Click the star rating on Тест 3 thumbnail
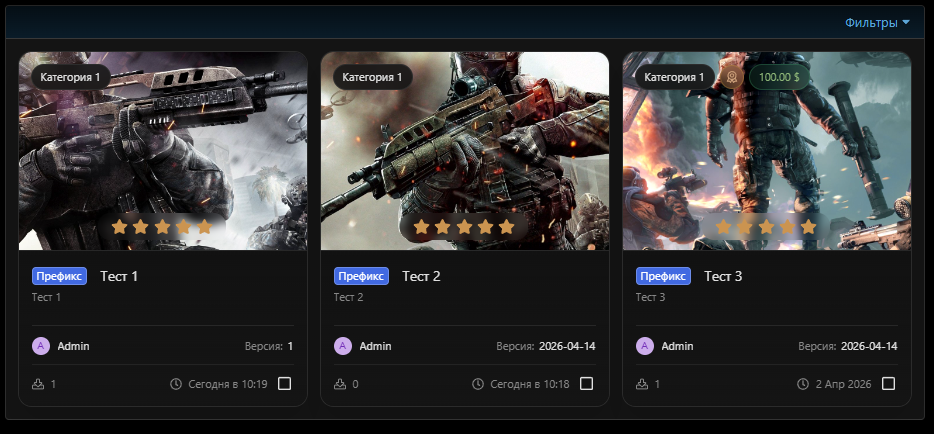934x434 pixels. point(766,227)
